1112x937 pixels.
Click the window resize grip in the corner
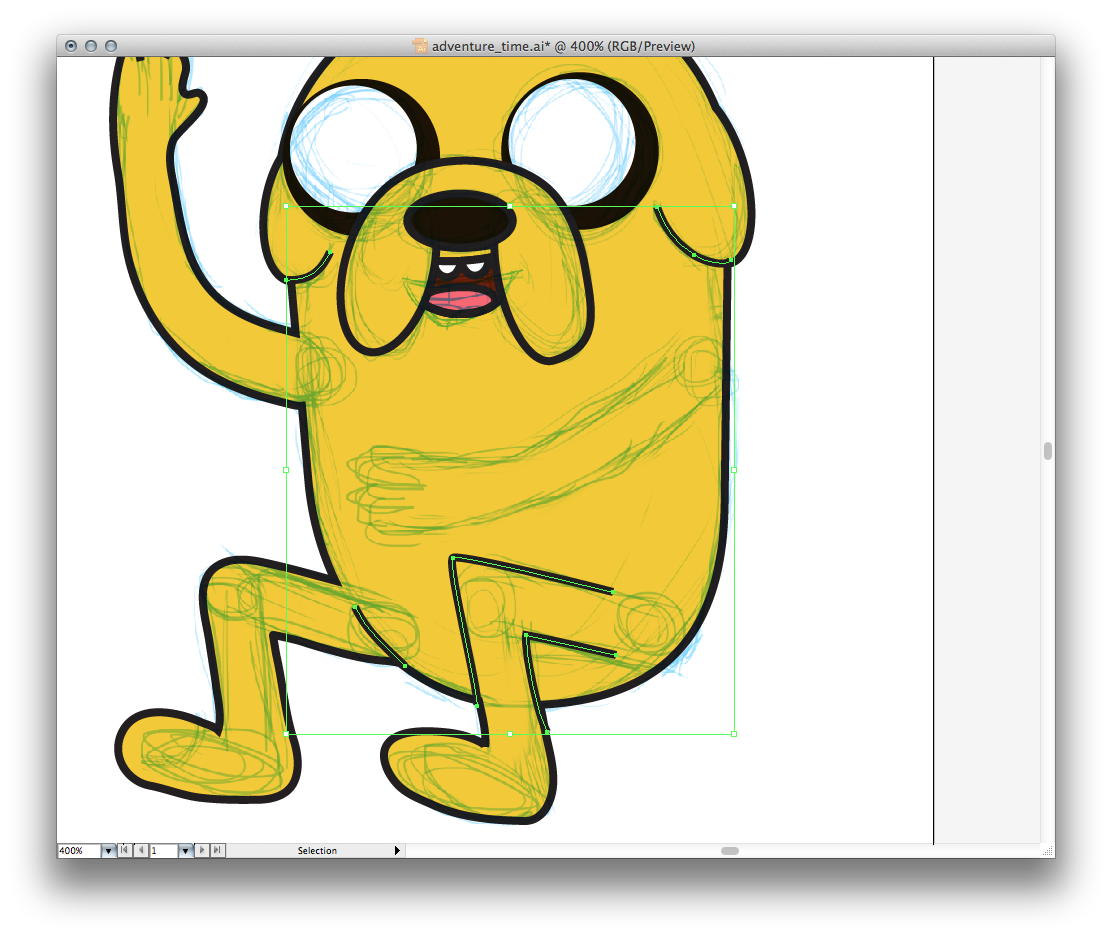pyautogui.click(x=1047, y=850)
